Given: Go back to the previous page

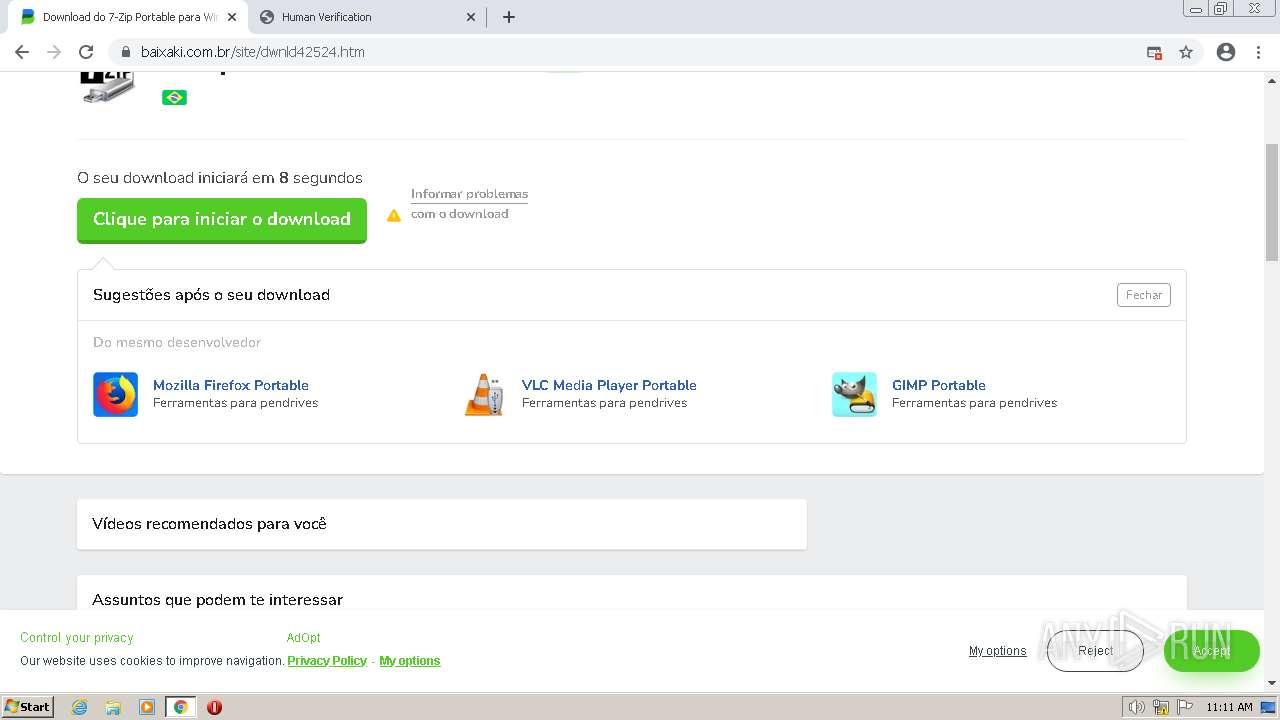Looking at the screenshot, I should [x=22, y=52].
